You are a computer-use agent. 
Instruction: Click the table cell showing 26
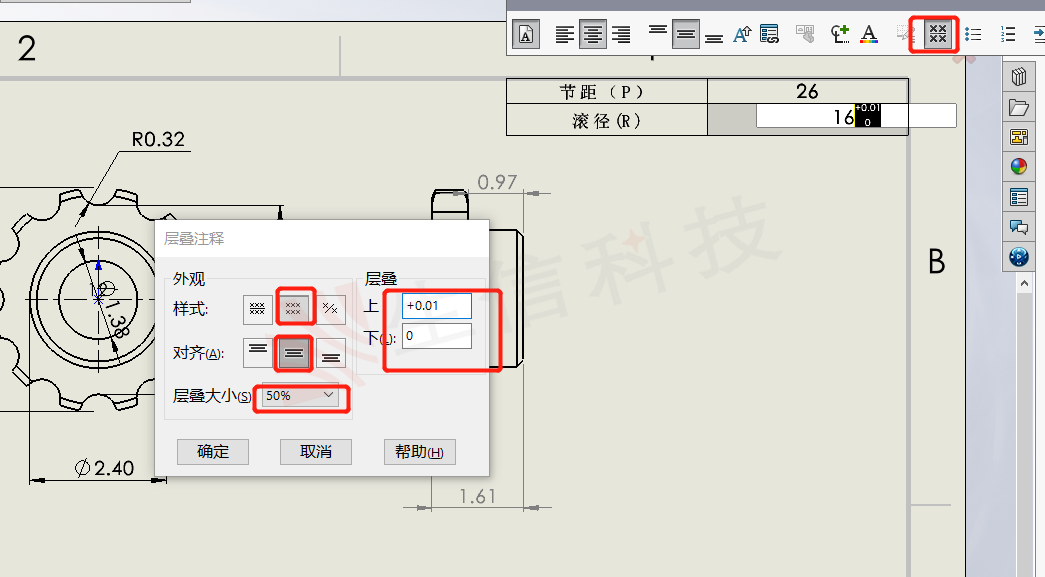[x=808, y=91]
